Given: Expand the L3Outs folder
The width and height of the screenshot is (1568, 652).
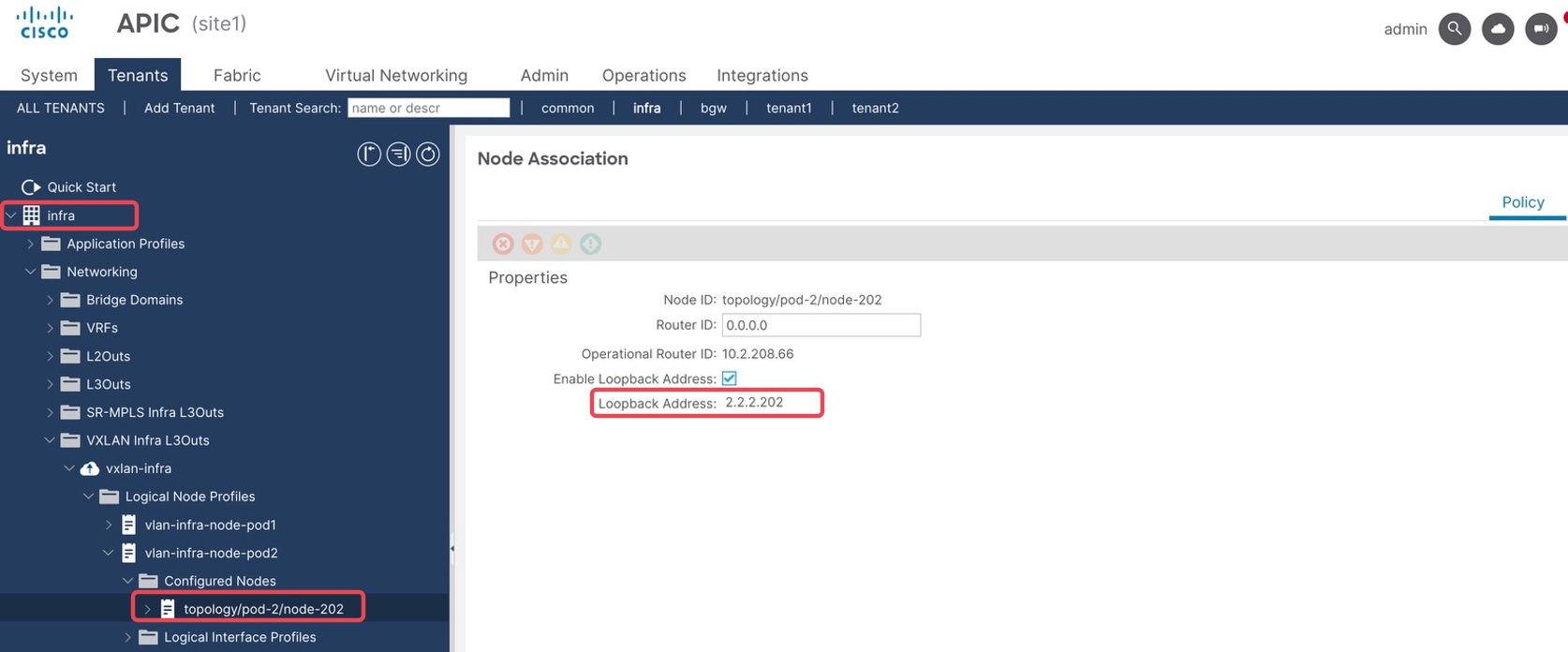Looking at the screenshot, I should [x=50, y=384].
